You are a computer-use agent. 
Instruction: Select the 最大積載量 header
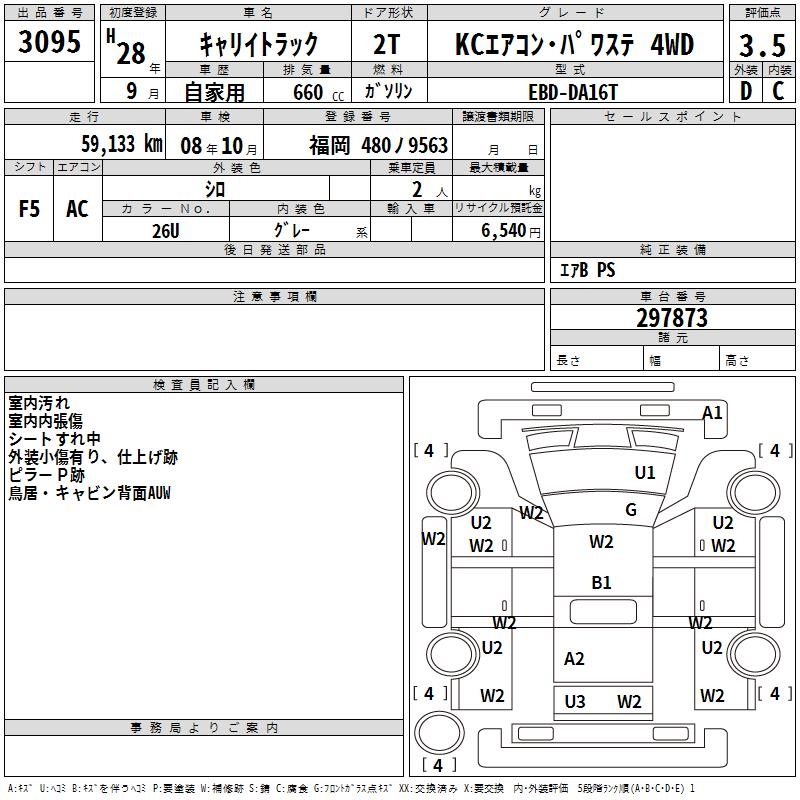(498, 167)
